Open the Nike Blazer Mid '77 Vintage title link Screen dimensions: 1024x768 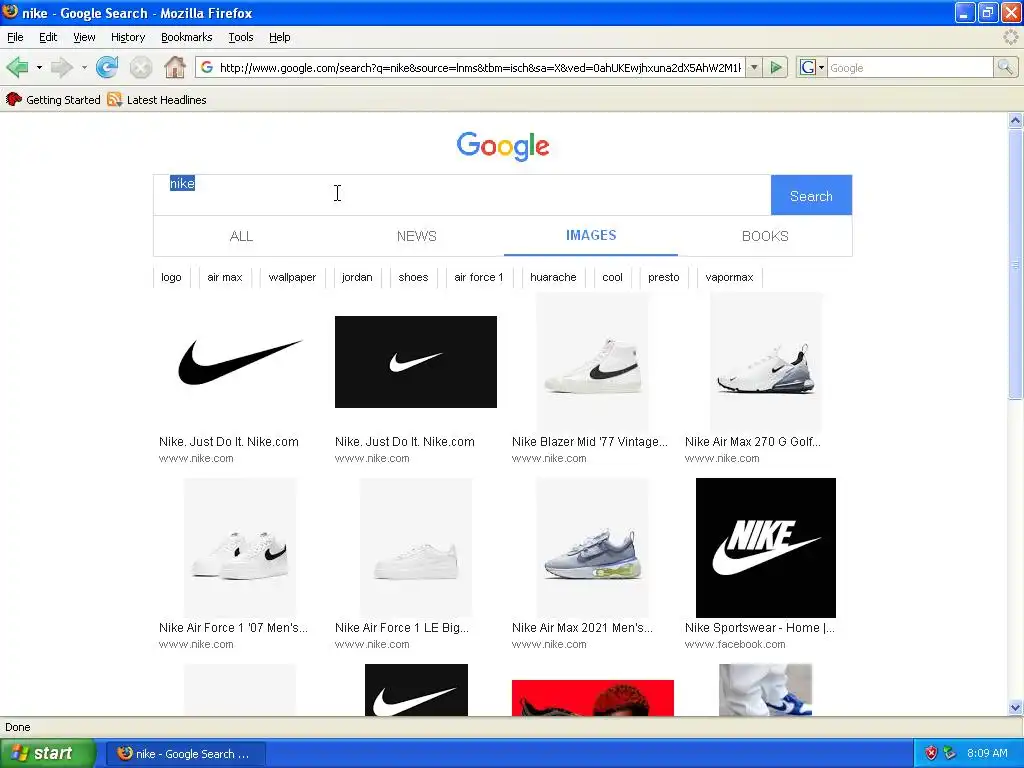click(x=590, y=441)
